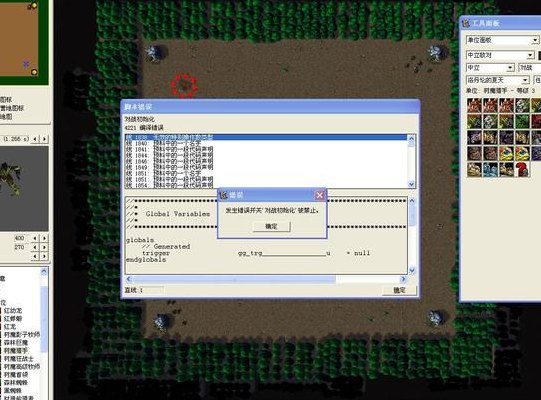Select the first olive creature icon in second row

coord(474,121)
